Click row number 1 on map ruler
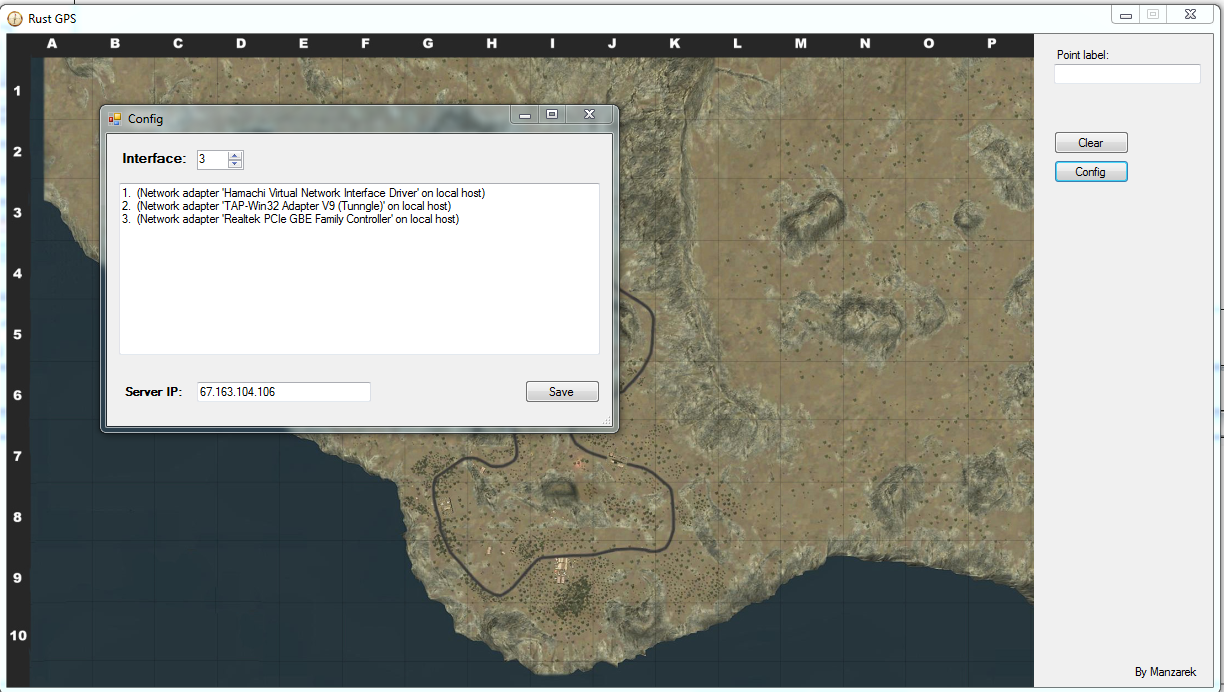1224x692 pixels. coord(17,91)
